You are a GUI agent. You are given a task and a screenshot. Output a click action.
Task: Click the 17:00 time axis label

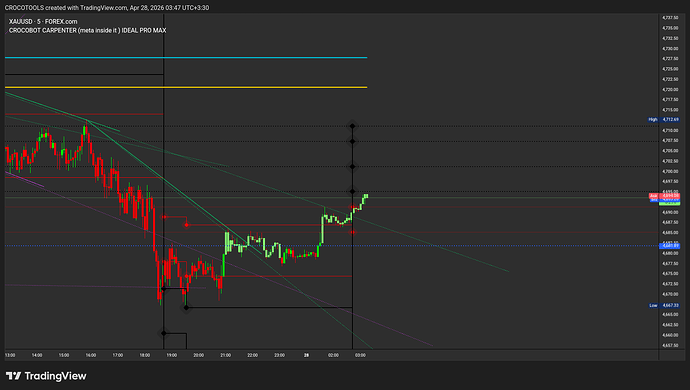(117, 355)
